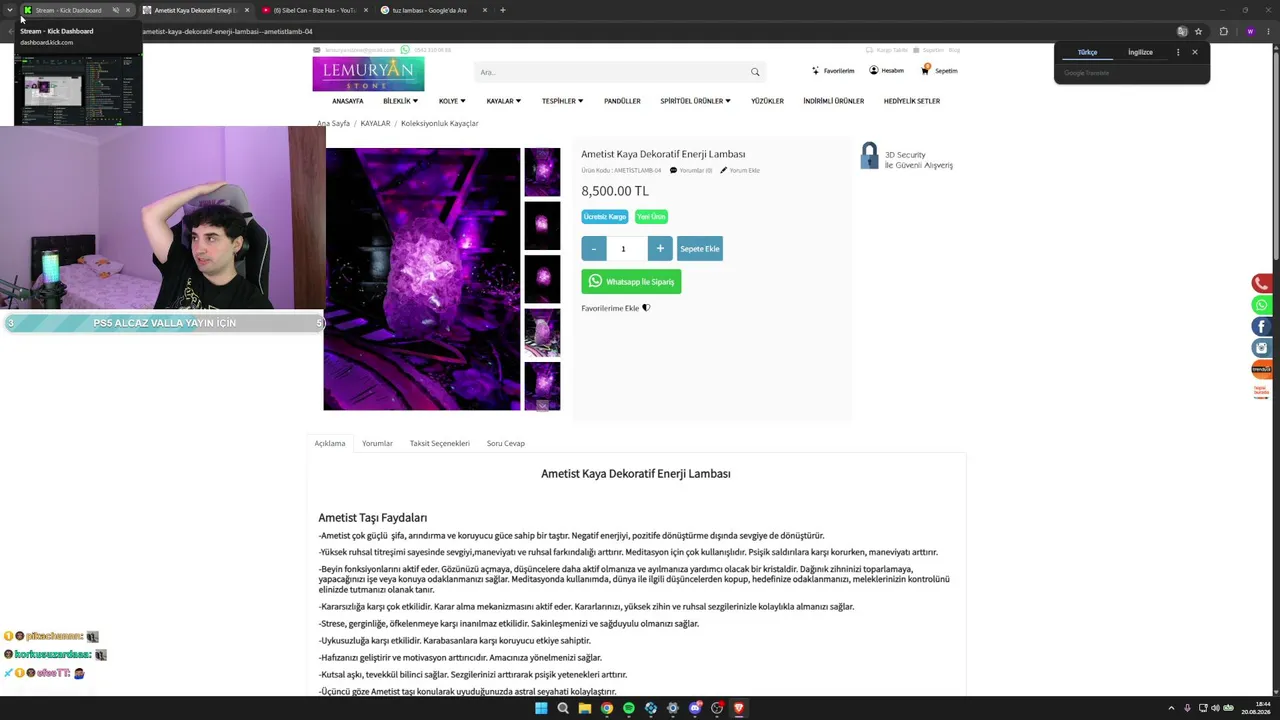Open the Trendyol floating icon
Image resolution: width=1280 pixels, height=720 pixels.
1262,369
